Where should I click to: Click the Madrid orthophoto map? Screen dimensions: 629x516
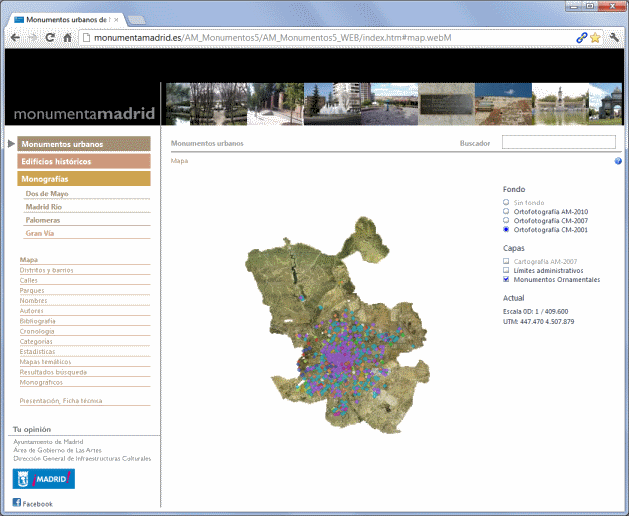pos(337,325)
